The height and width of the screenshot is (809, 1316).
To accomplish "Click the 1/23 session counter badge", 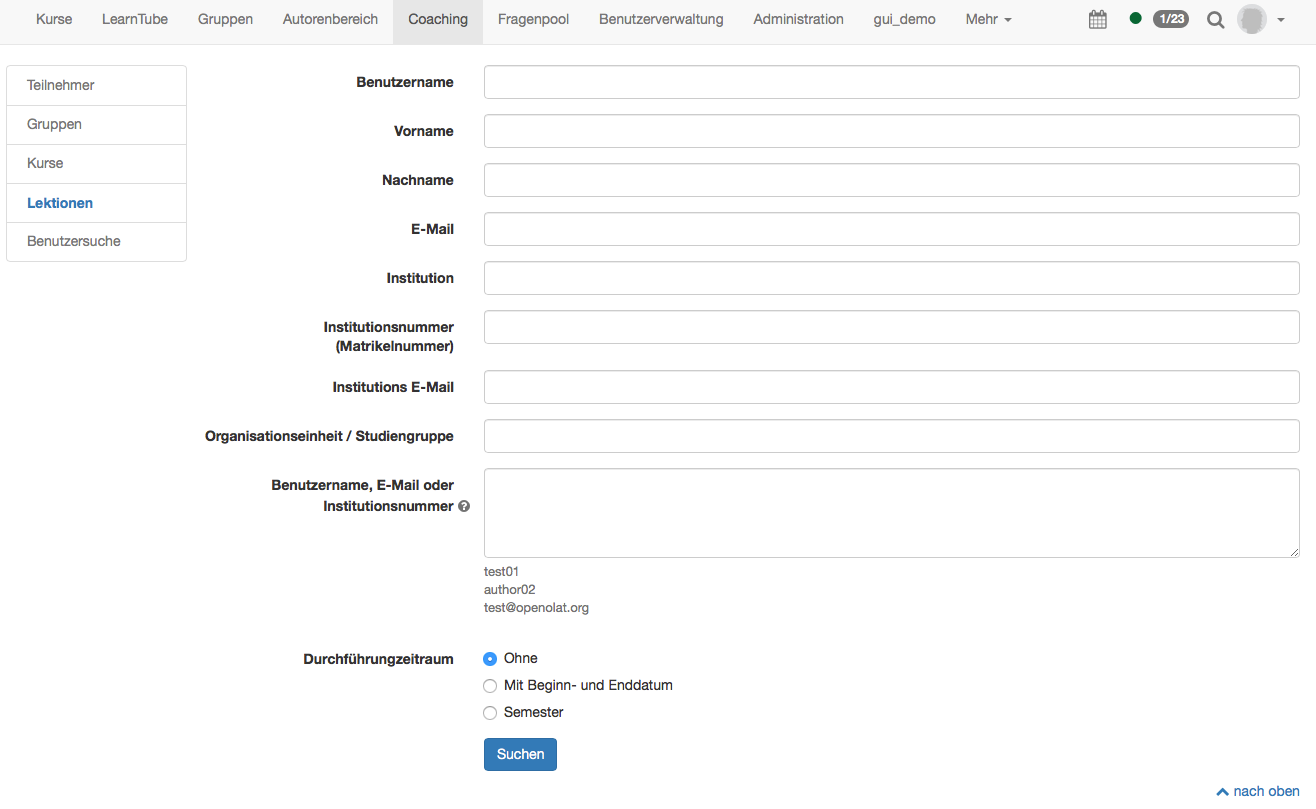I will click(1170, 18).
